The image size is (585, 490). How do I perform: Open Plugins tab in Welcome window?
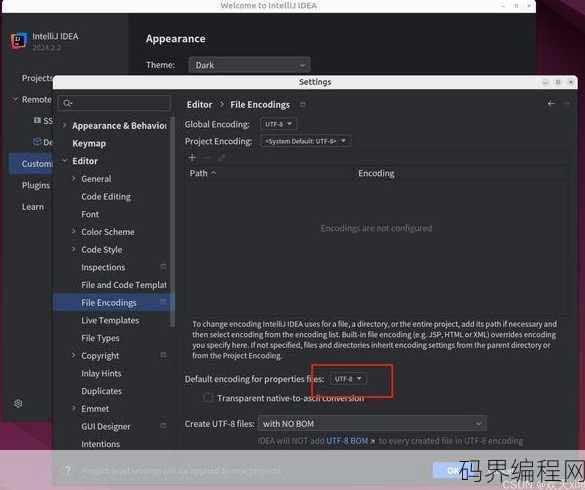tap(35, 185)
